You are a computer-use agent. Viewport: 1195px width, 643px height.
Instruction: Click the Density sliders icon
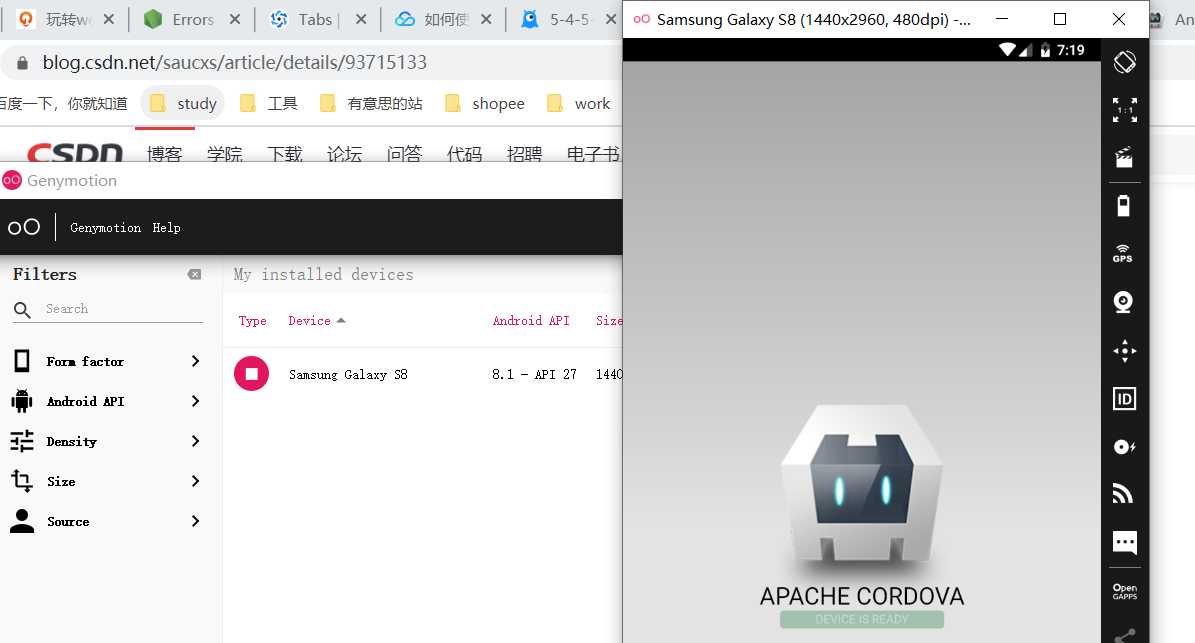(x=22, y=441)
